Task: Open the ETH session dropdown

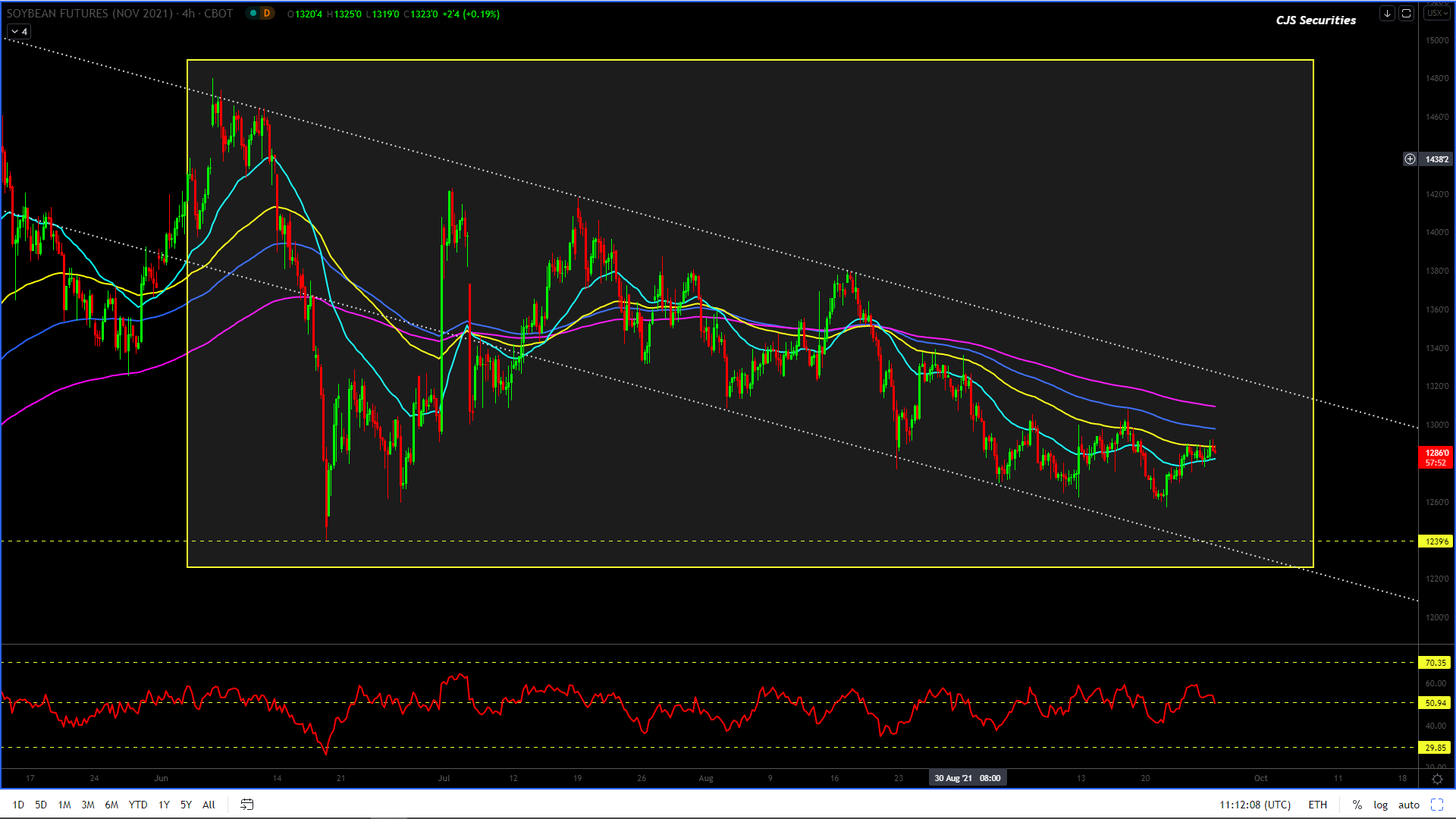Action: point(1317,805)
